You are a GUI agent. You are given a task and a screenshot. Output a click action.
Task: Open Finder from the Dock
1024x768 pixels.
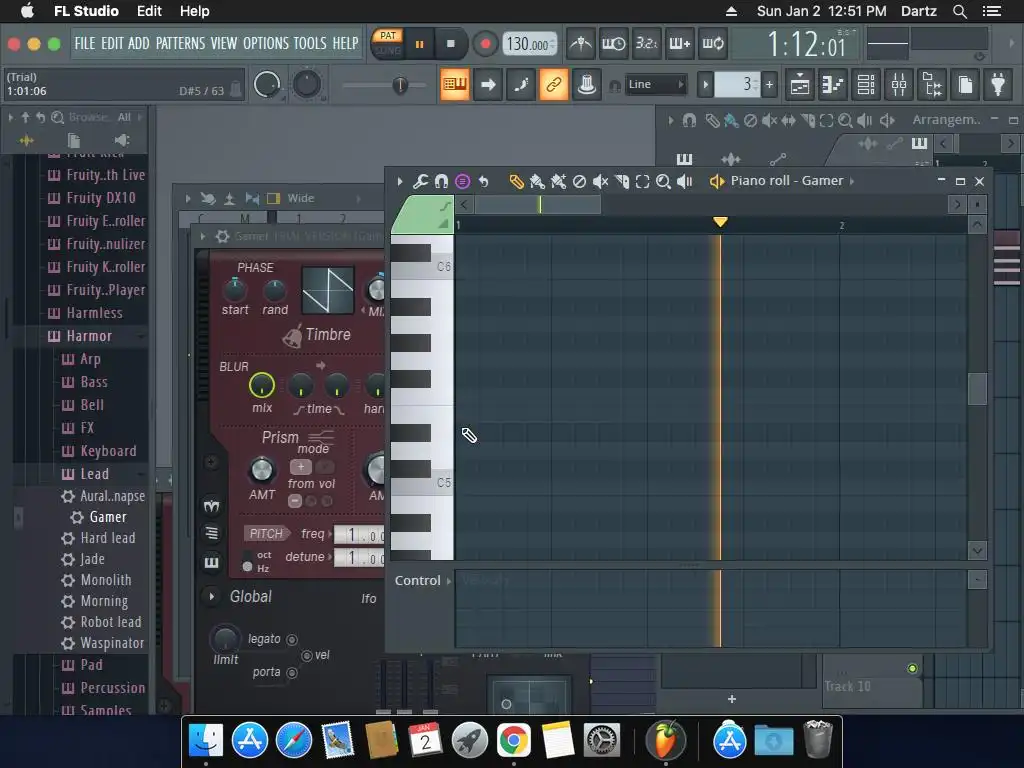(206, 740)
